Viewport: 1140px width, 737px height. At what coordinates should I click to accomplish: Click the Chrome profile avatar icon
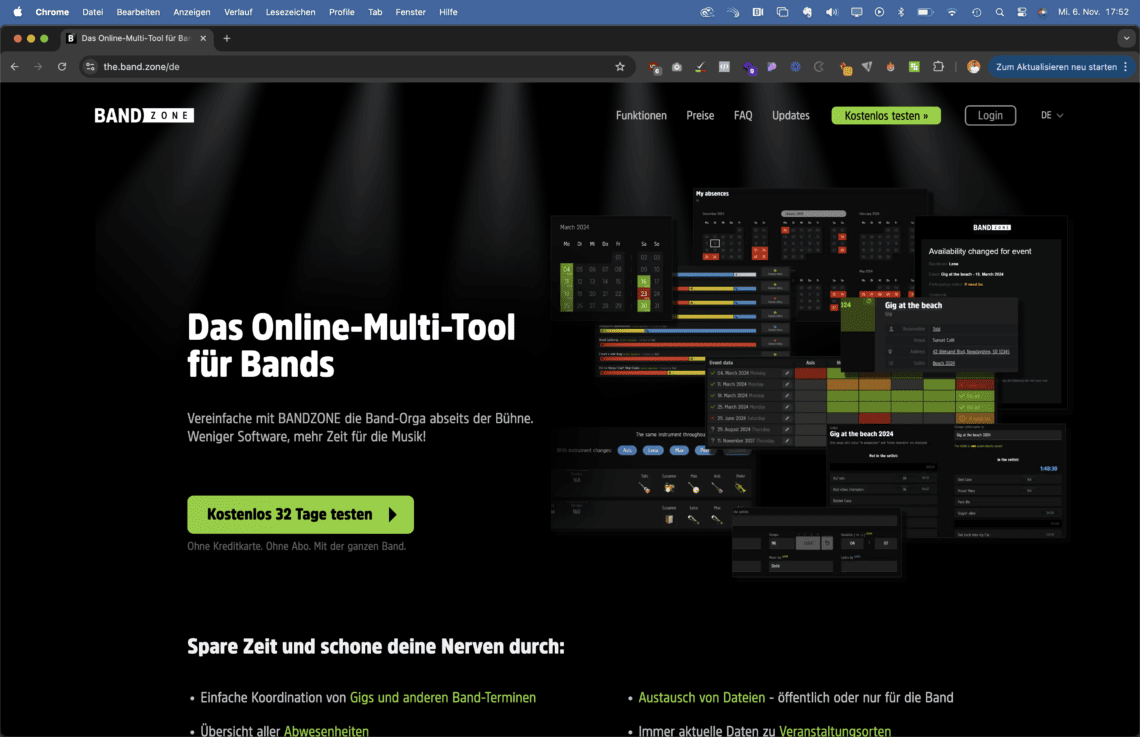tap(973, 67)
